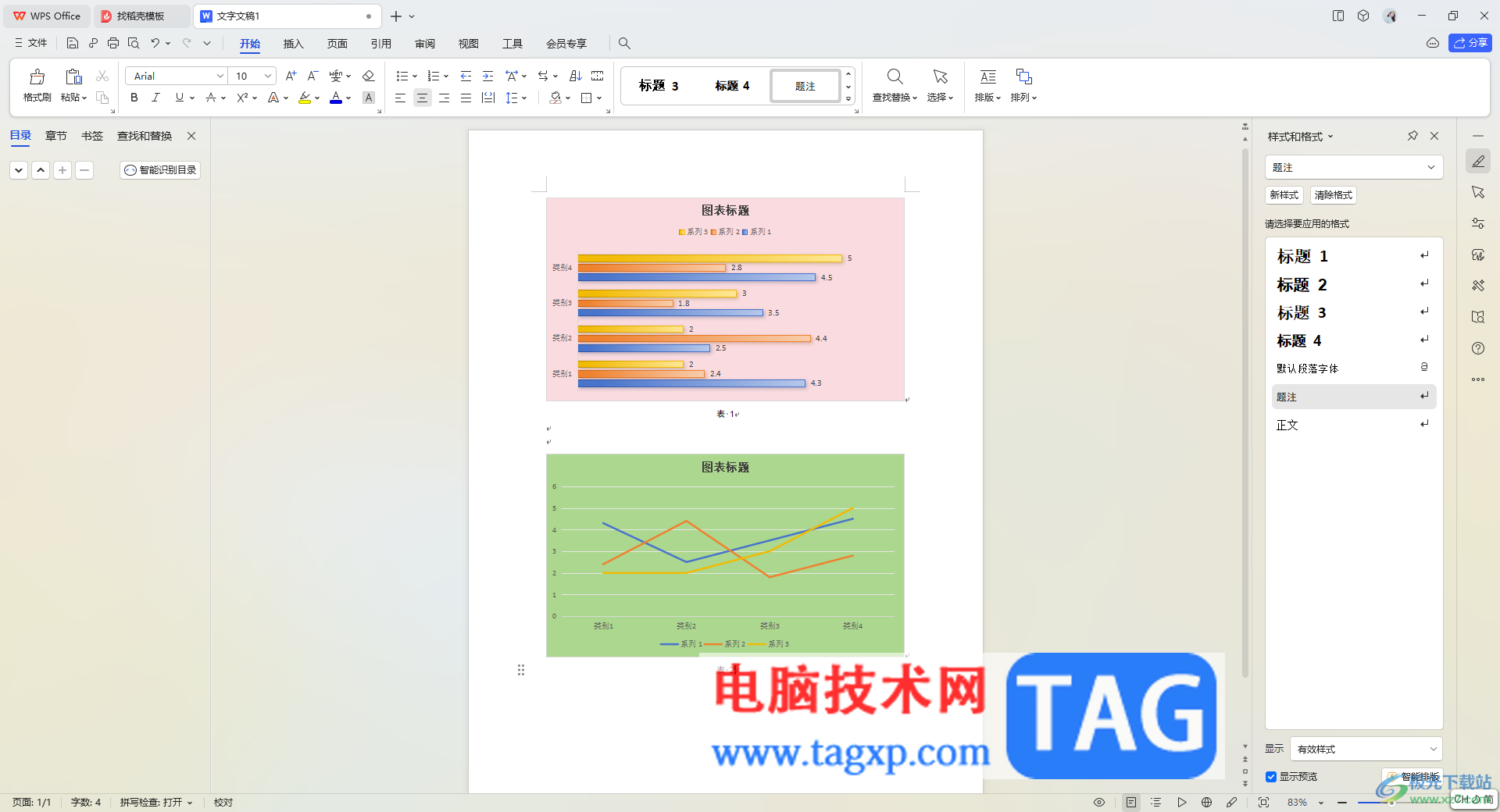Screen dimensions: 1500x812
Task: Click the yellow text highlight color button
Action: coord(305,98)
